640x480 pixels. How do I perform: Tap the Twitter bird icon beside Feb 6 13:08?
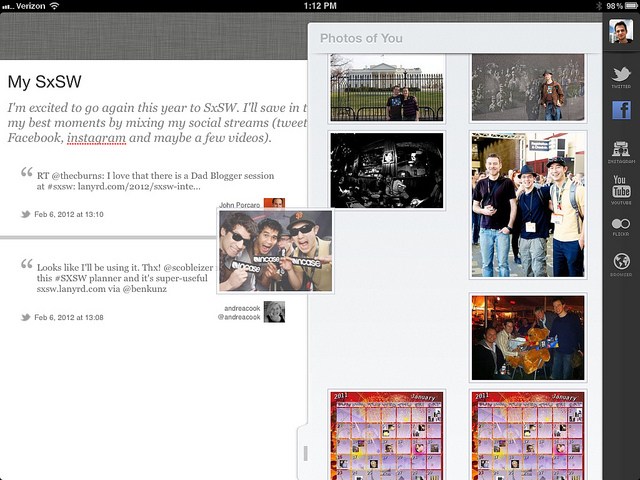click(x=26, y=317)
